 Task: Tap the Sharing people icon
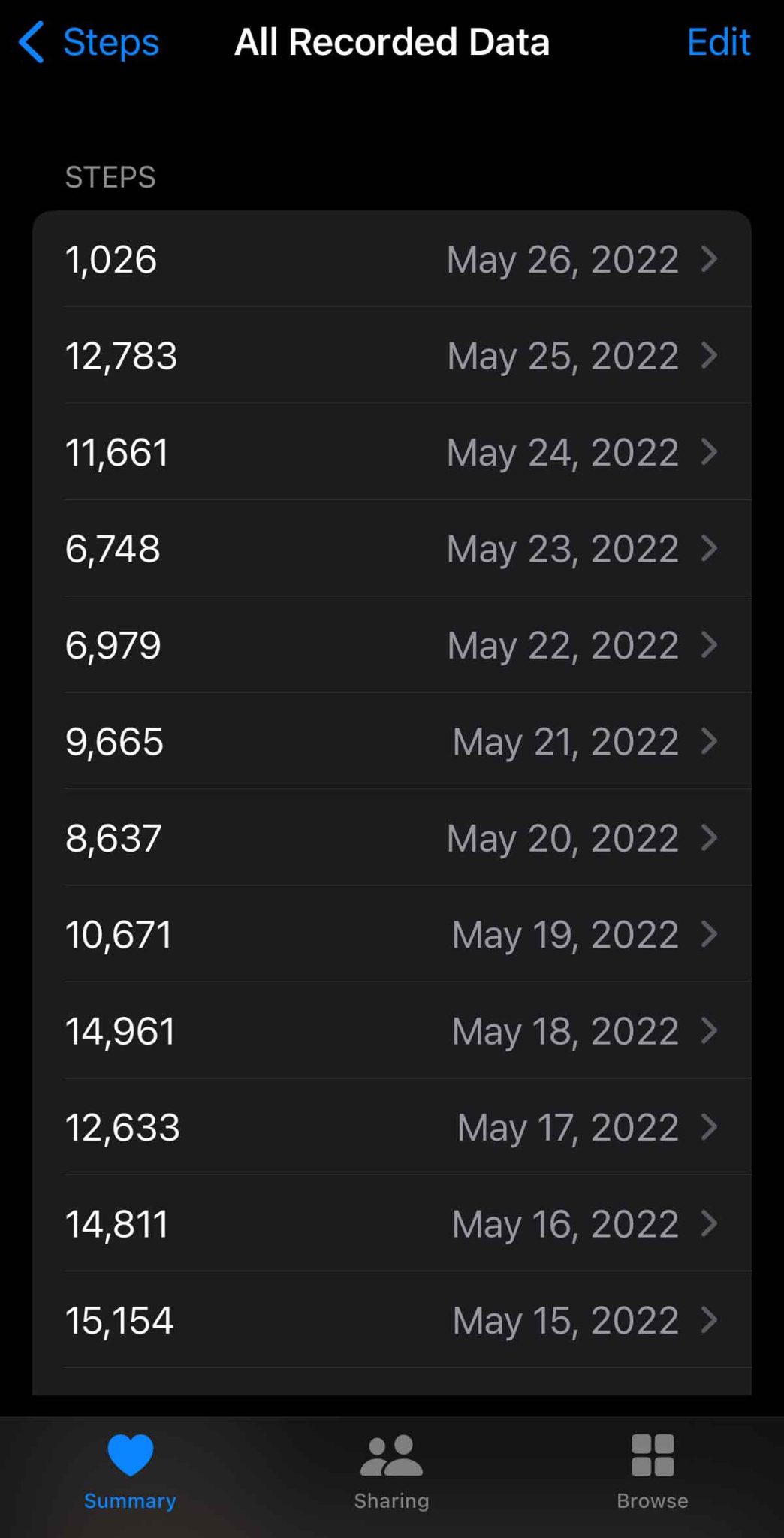(x=391, y=1454)
